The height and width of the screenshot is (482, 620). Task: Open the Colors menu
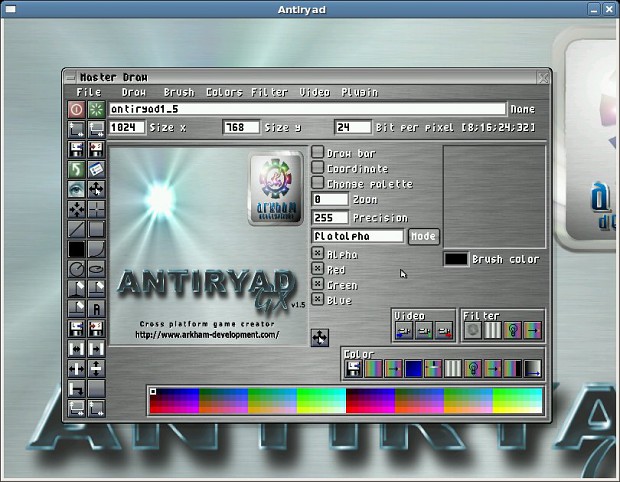pyautogui.click(x=224, y=92)
